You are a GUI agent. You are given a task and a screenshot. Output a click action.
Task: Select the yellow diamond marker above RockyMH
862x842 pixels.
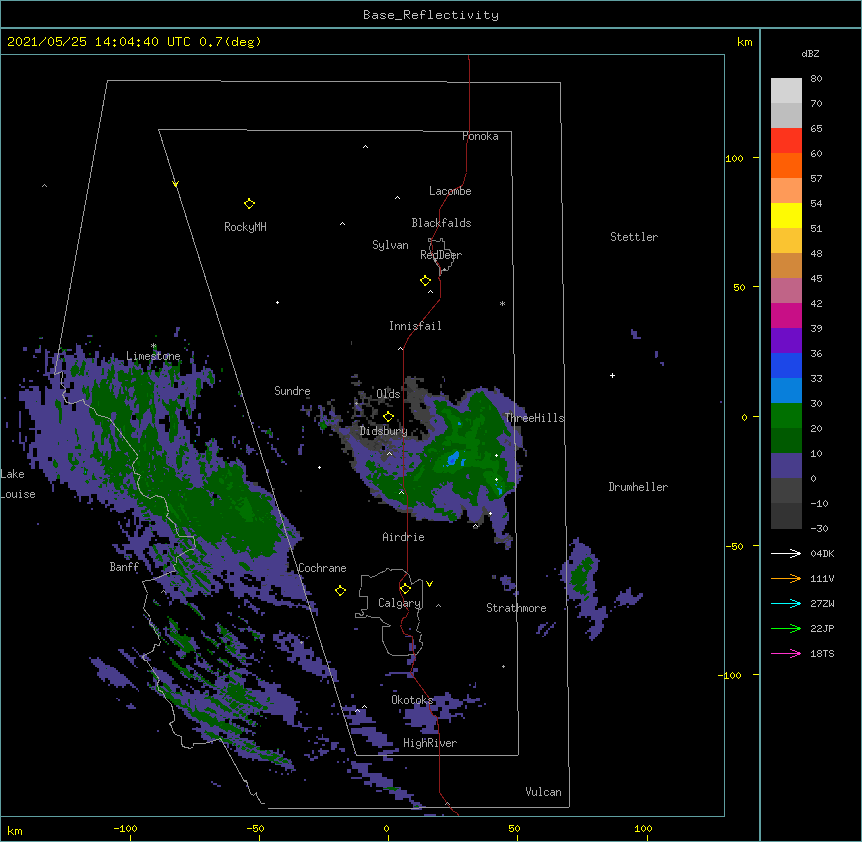pos(249,204)
